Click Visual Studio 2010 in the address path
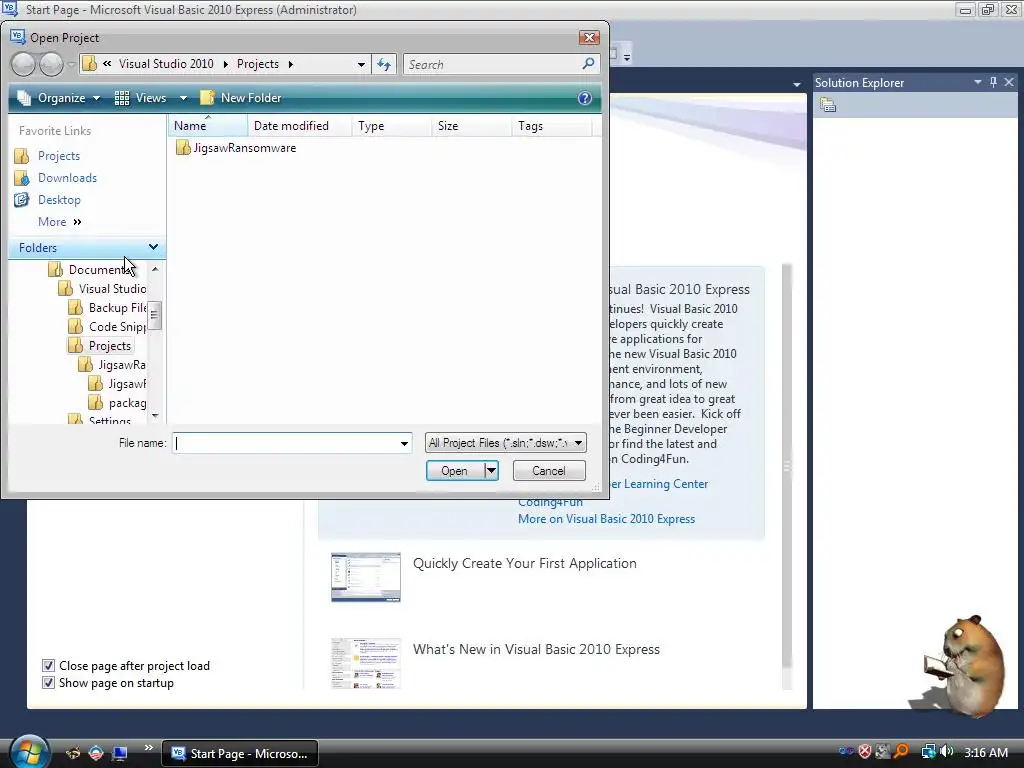The image size is (1024, 768). 166,64
